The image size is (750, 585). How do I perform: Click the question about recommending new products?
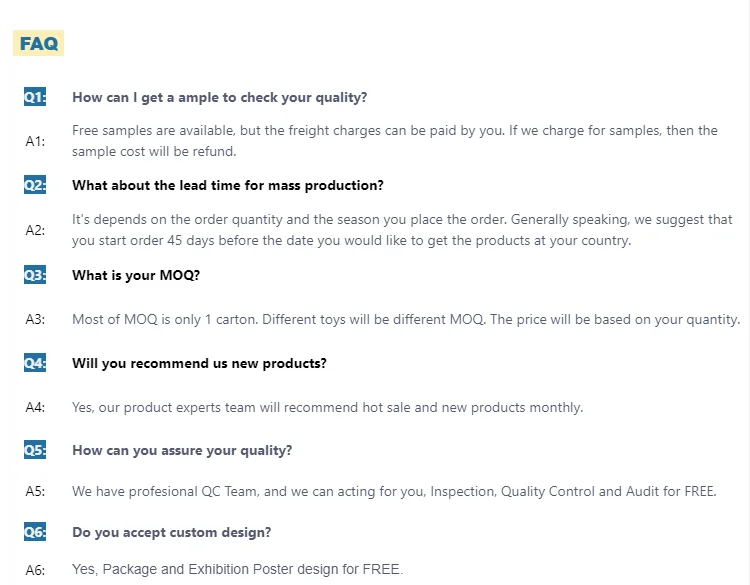(x=199, y=363)
